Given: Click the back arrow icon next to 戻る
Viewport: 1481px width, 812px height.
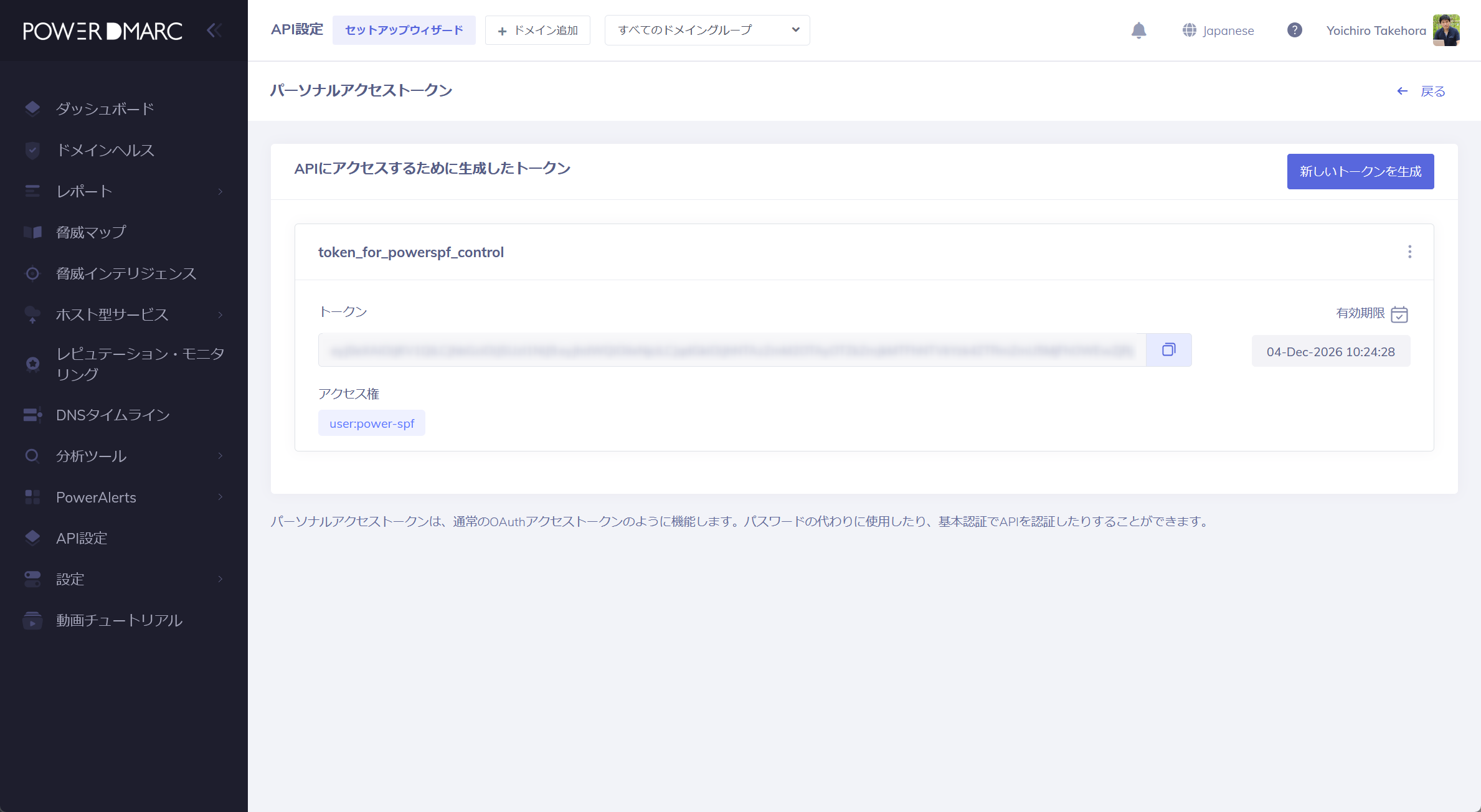Looking at the screenshot, I should pos(1402,92).
